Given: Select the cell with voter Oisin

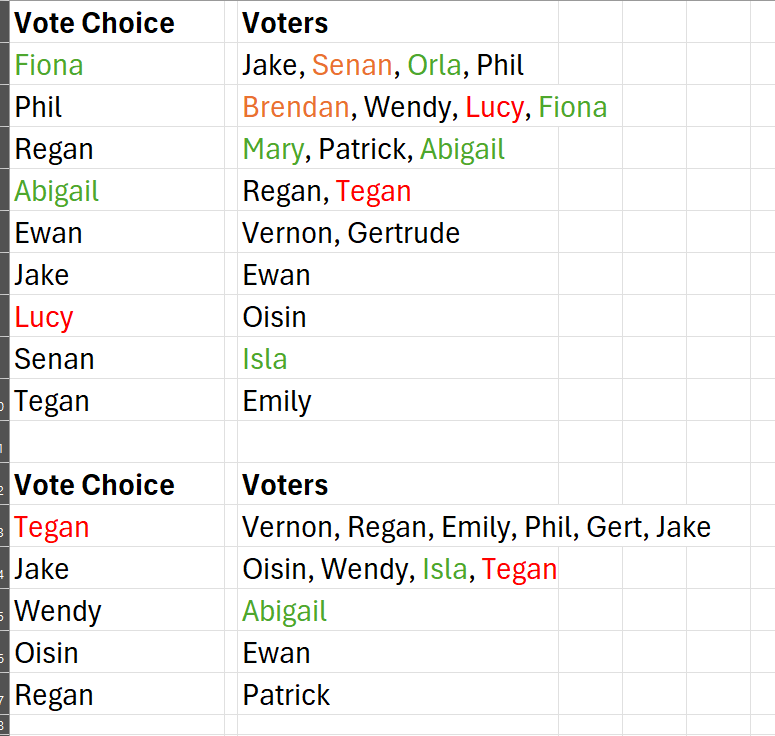Looking at the screenshot, I should coord(398,316).
